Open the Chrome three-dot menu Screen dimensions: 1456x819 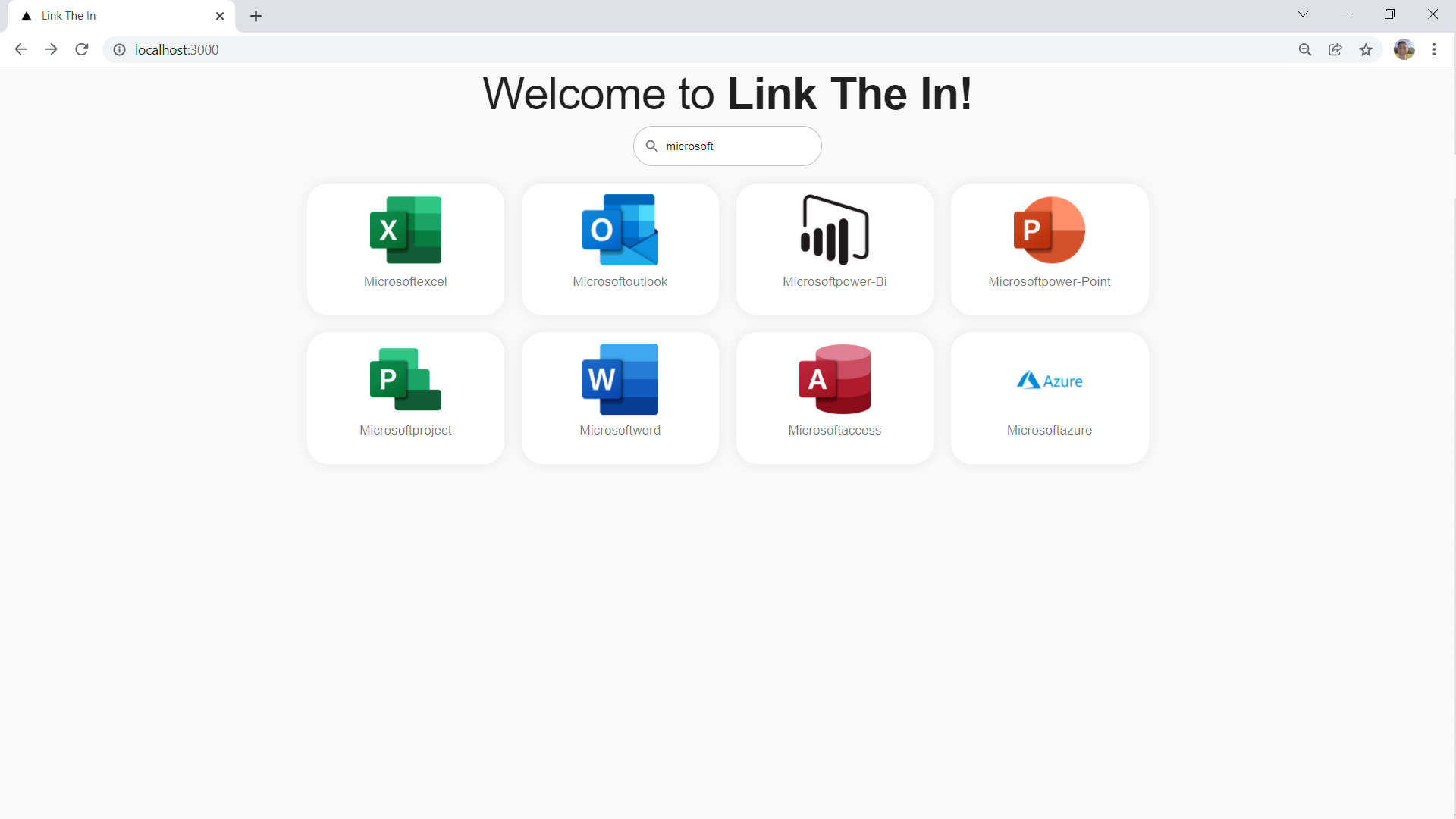(1434, 49)
